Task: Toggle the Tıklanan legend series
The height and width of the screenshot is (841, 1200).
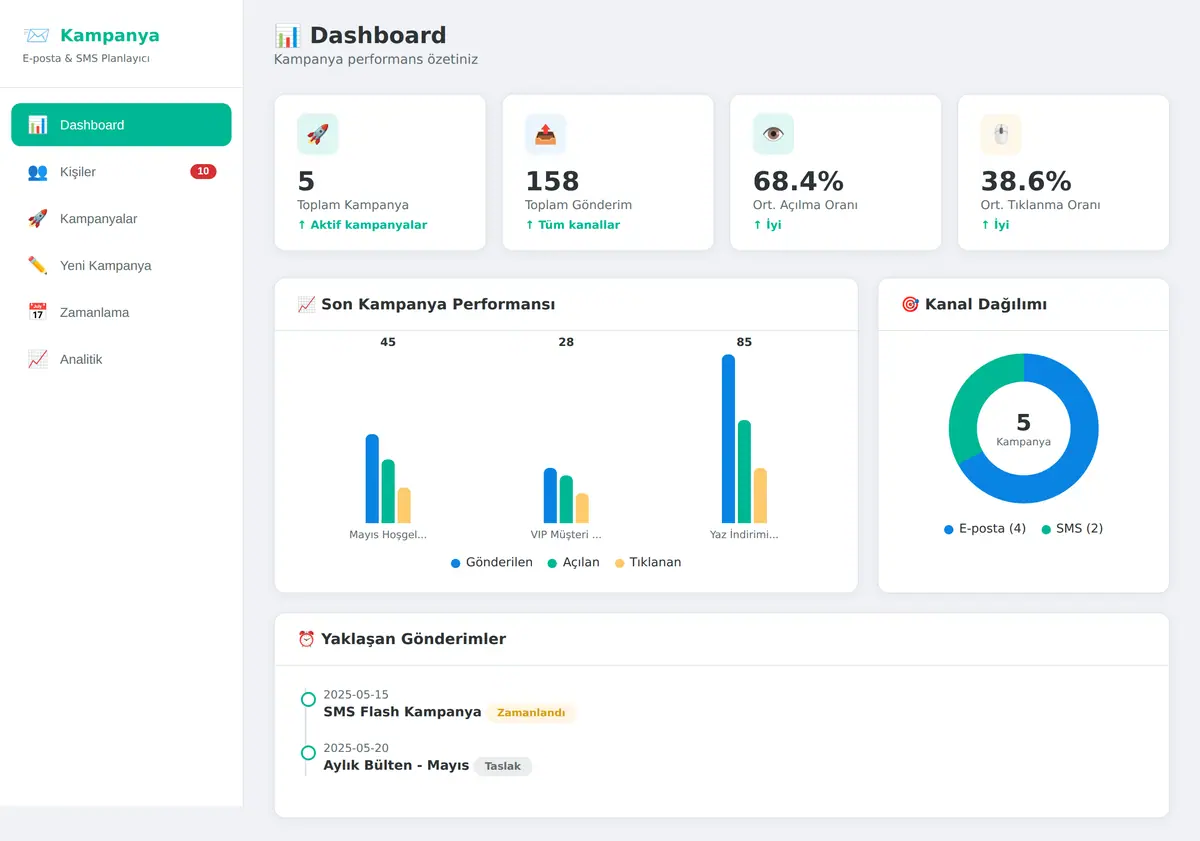Action: point(648,563)
